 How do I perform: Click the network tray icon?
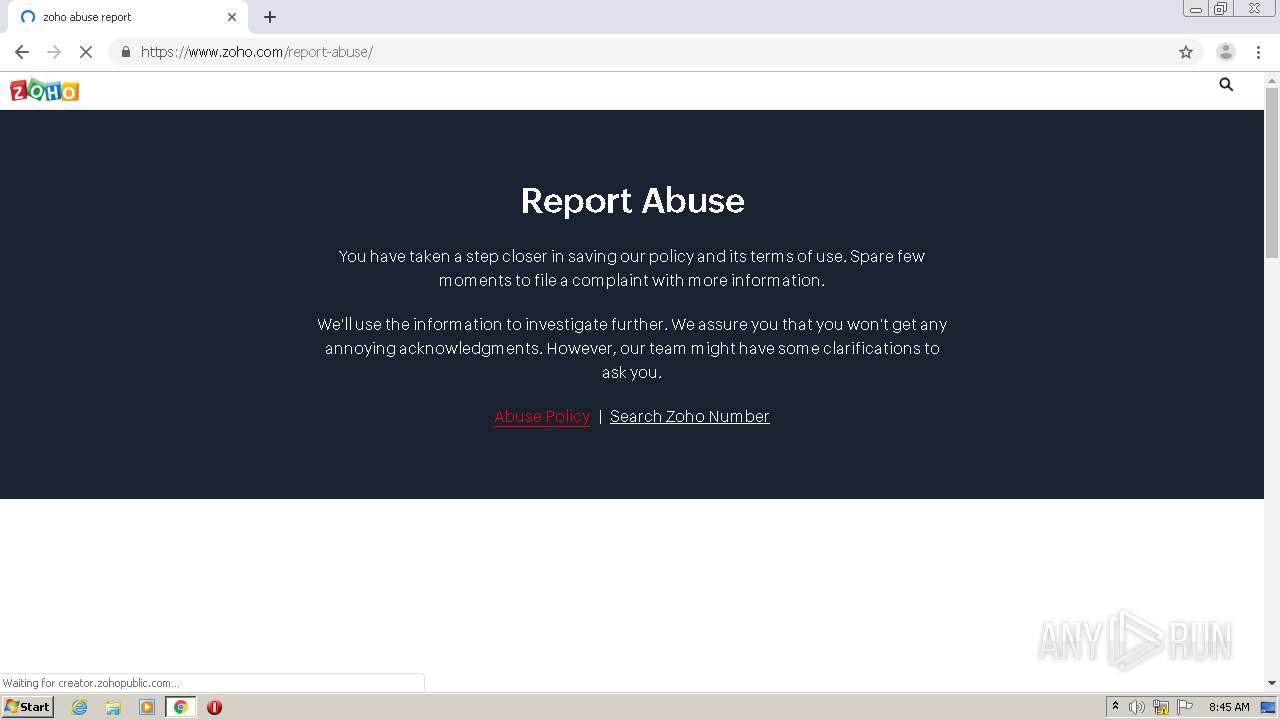[1161, 707]
